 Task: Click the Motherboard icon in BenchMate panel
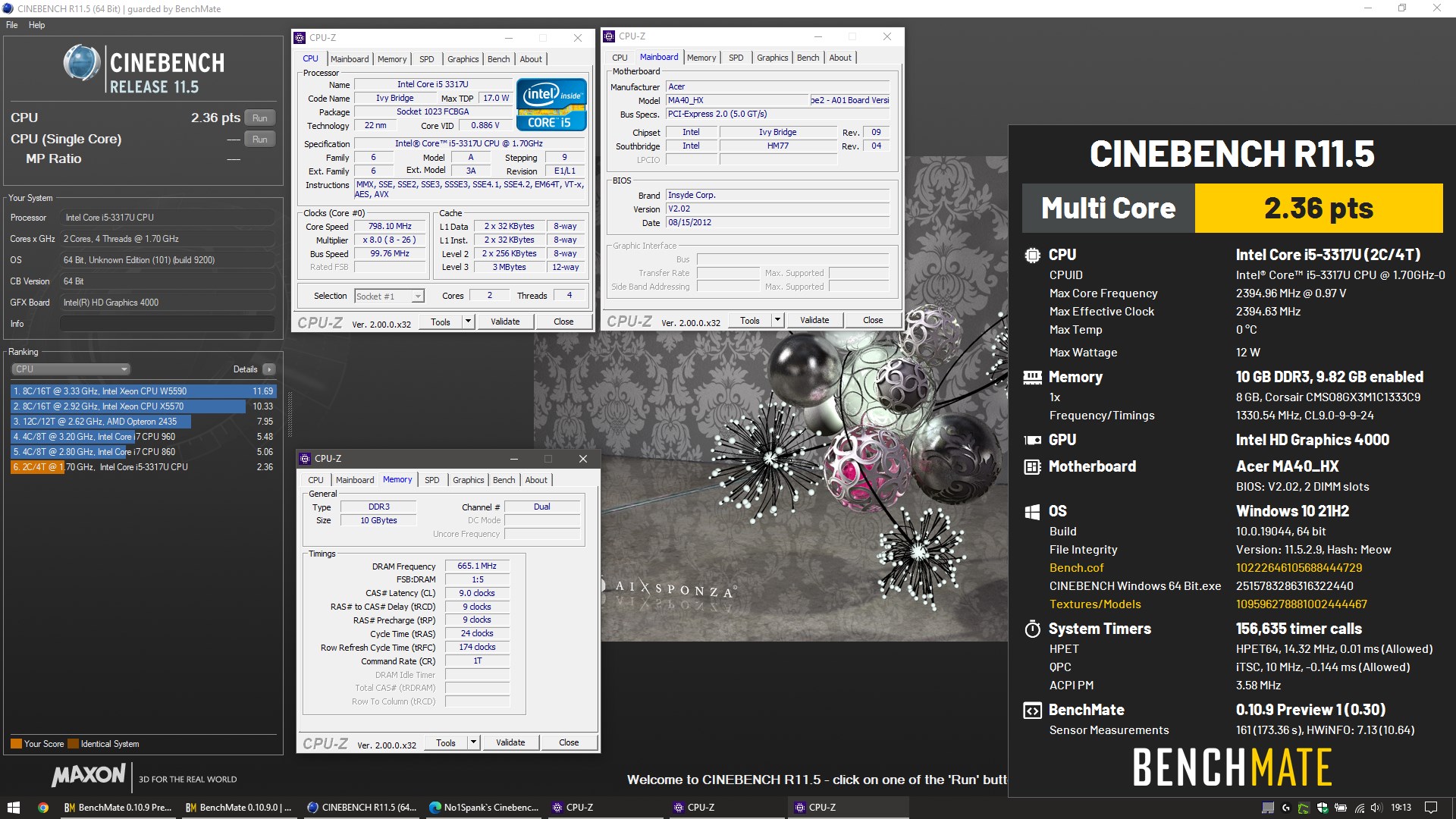click(x=1032, y=466)
